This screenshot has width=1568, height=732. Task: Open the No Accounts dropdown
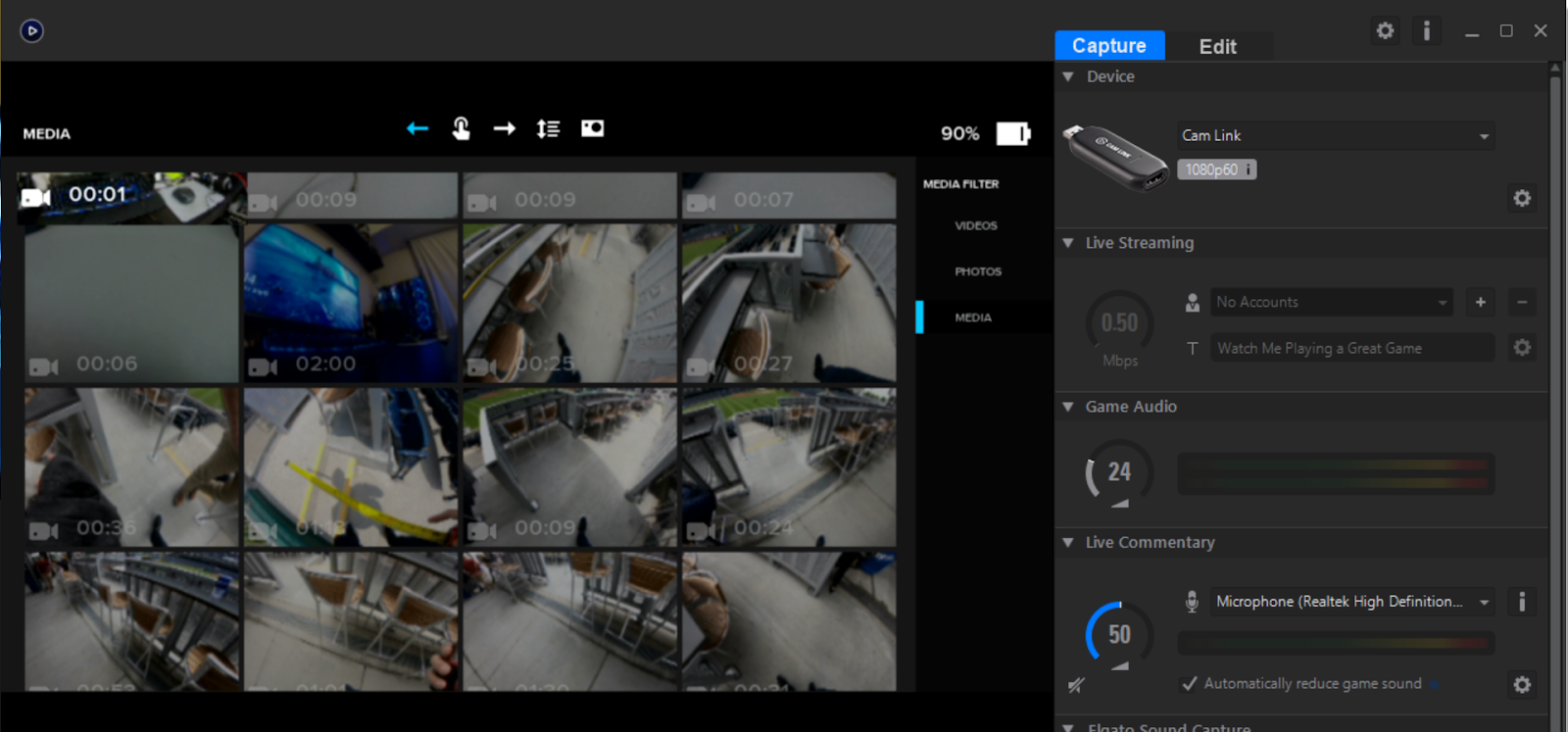[1331, 302]
